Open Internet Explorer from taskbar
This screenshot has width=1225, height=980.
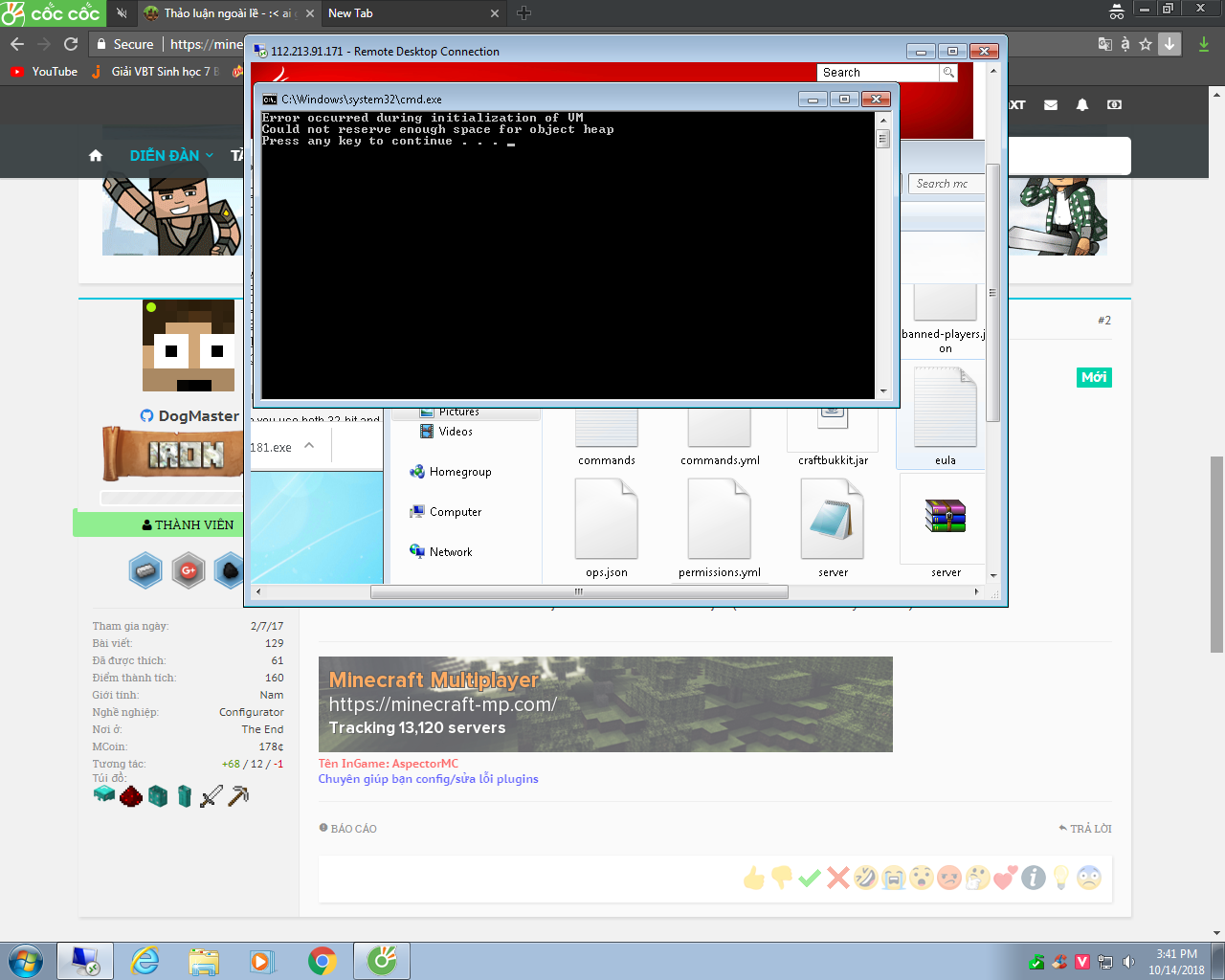[x=145, y=961]
